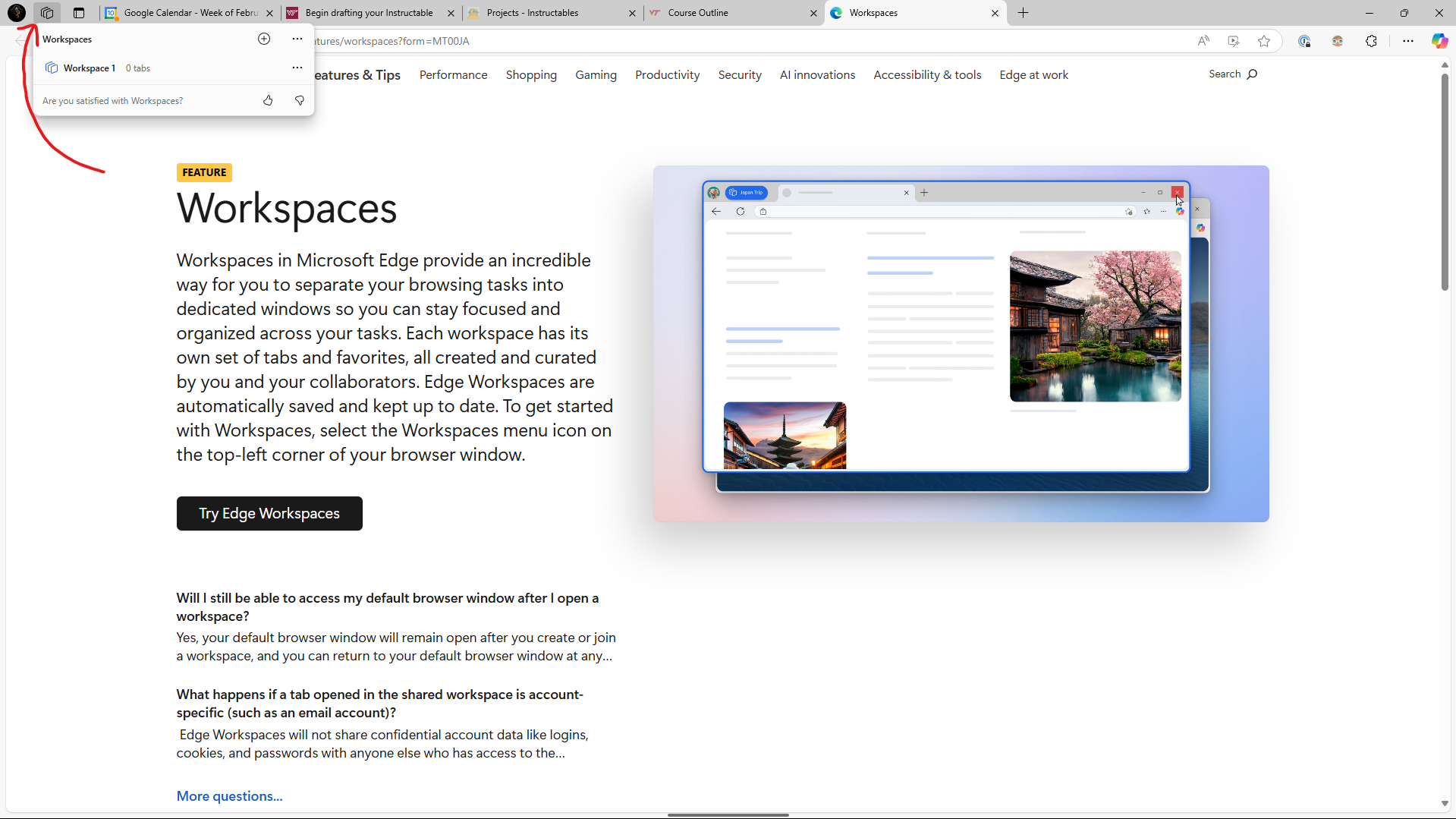
Task: Click the Features & Tips heading link
Action: point(357,74)
